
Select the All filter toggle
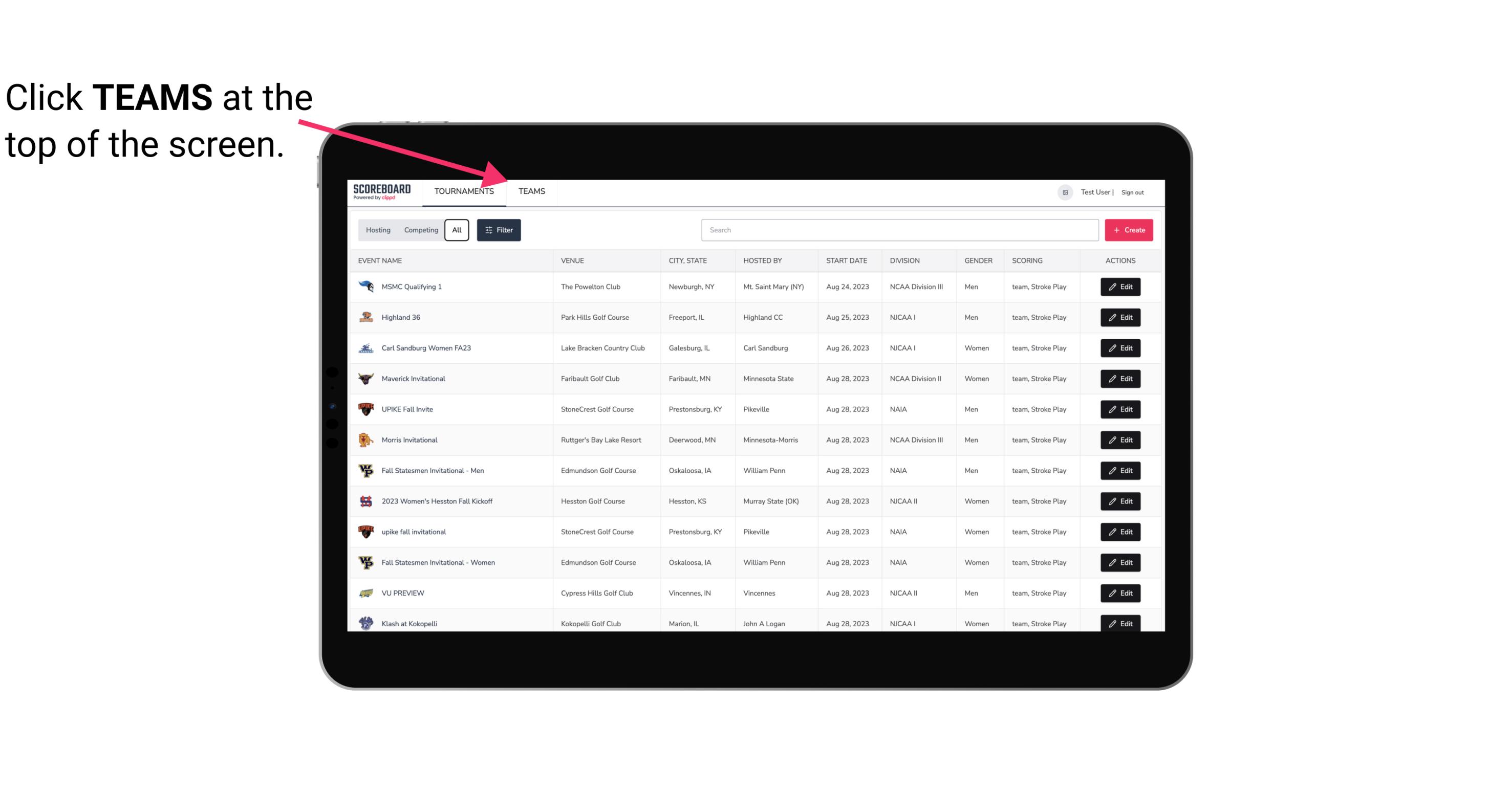pos(457,230)
